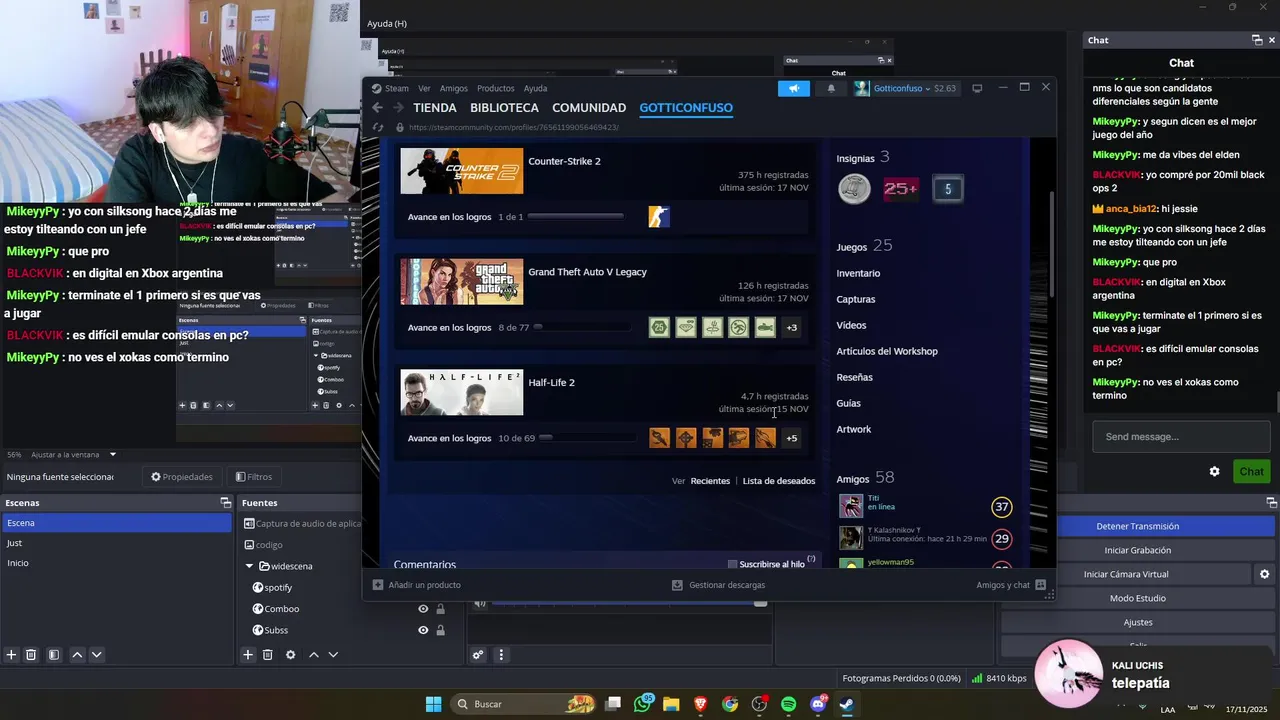Toggle lock on Subss source
The width and height of the screenshot is (1280, 720).
tap(440, 630)
